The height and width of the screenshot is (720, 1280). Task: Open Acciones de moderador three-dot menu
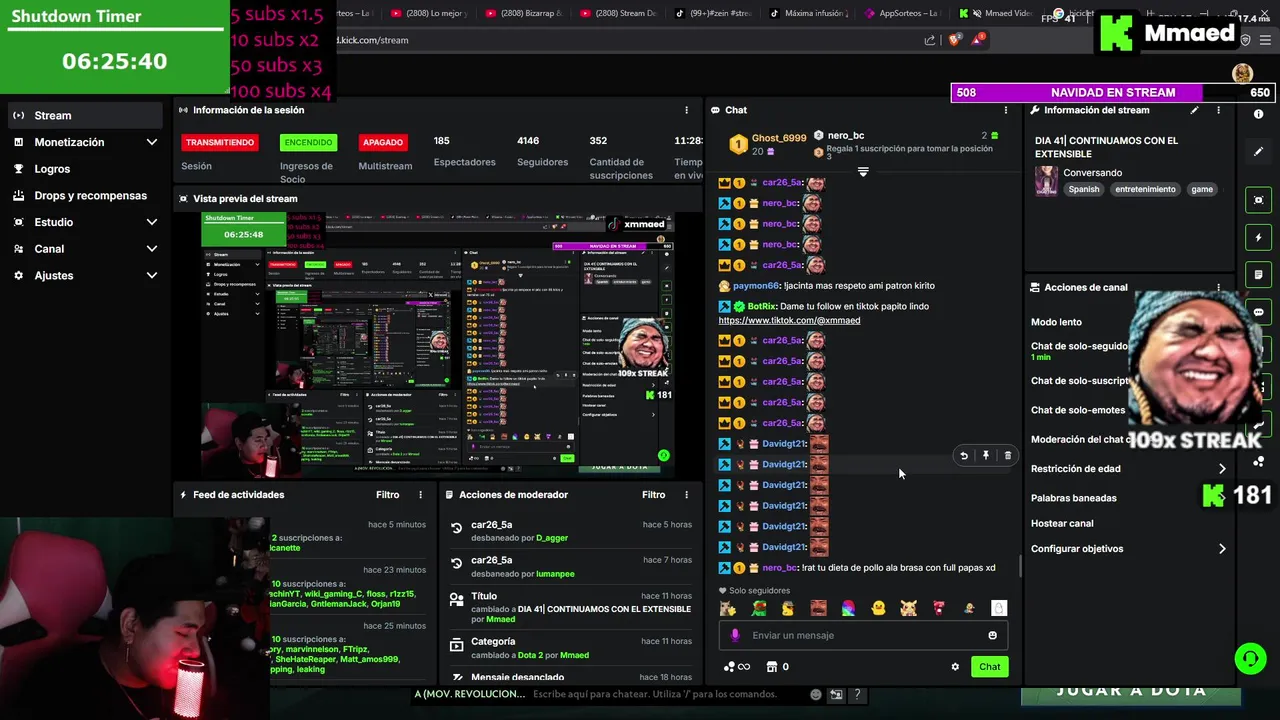pos(686,495)
